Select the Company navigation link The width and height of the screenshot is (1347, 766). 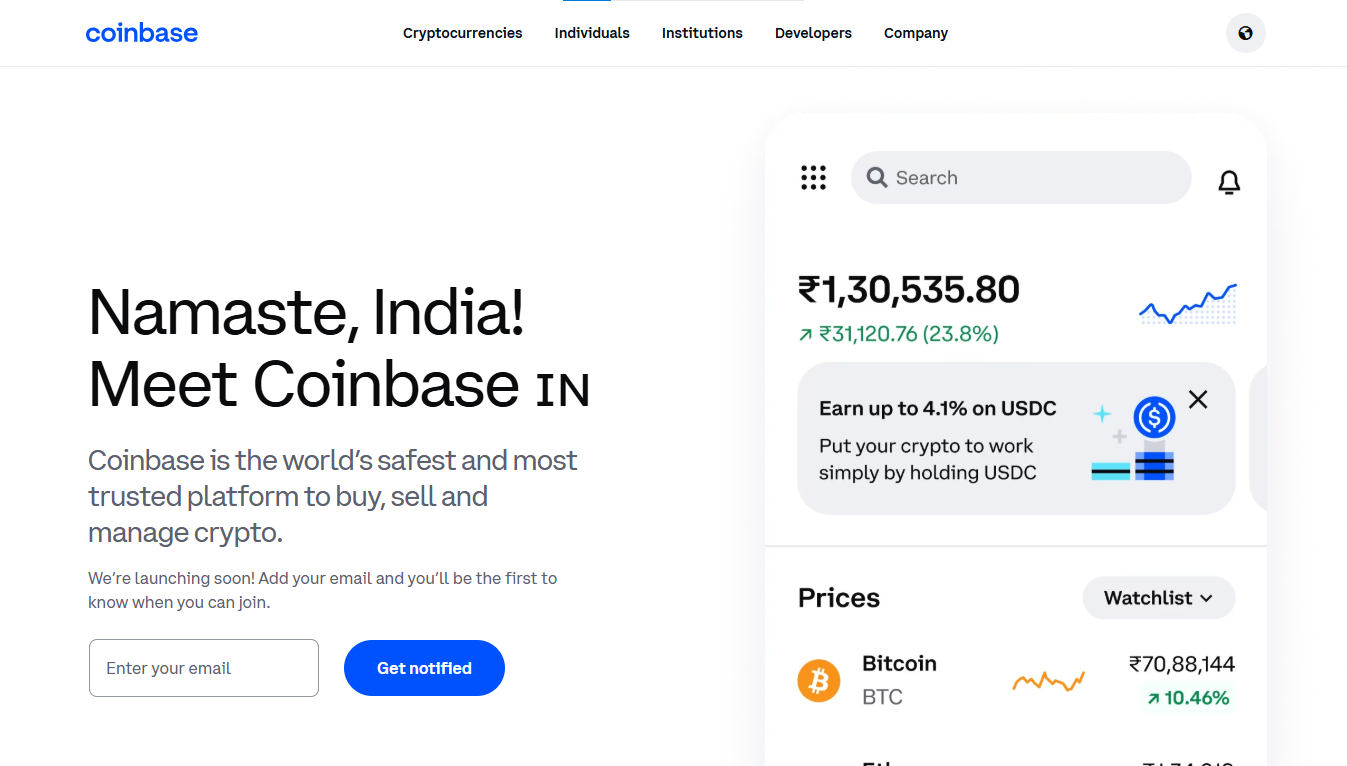915,33
